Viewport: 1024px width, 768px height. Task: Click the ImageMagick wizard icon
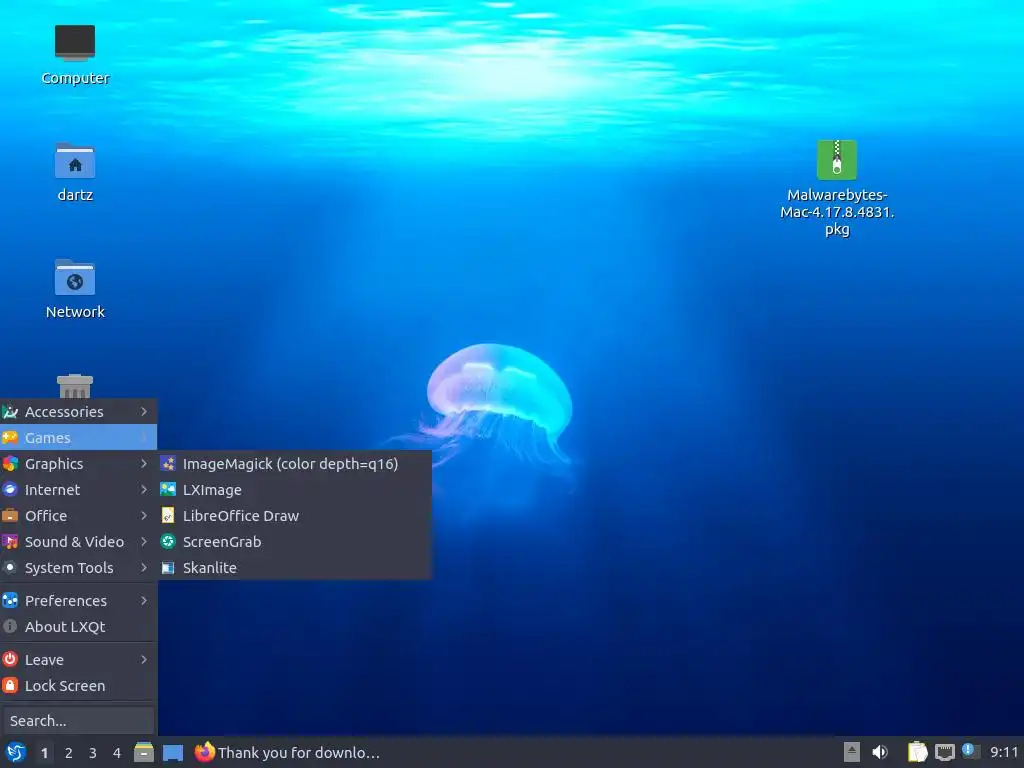168,464
